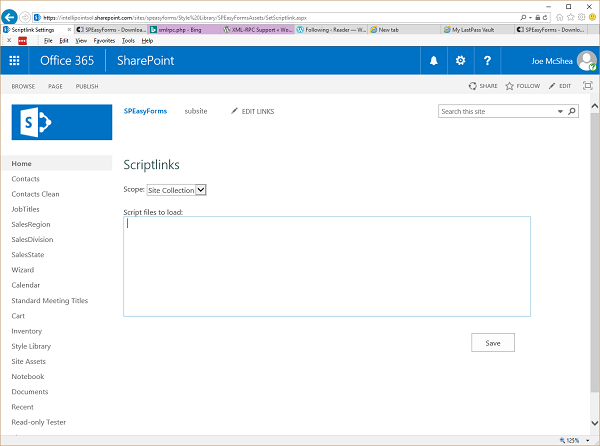Click the red LastPass toolbar icon
Image resolution: width=600 pixels, height=446 pixels.
point(23,41)
